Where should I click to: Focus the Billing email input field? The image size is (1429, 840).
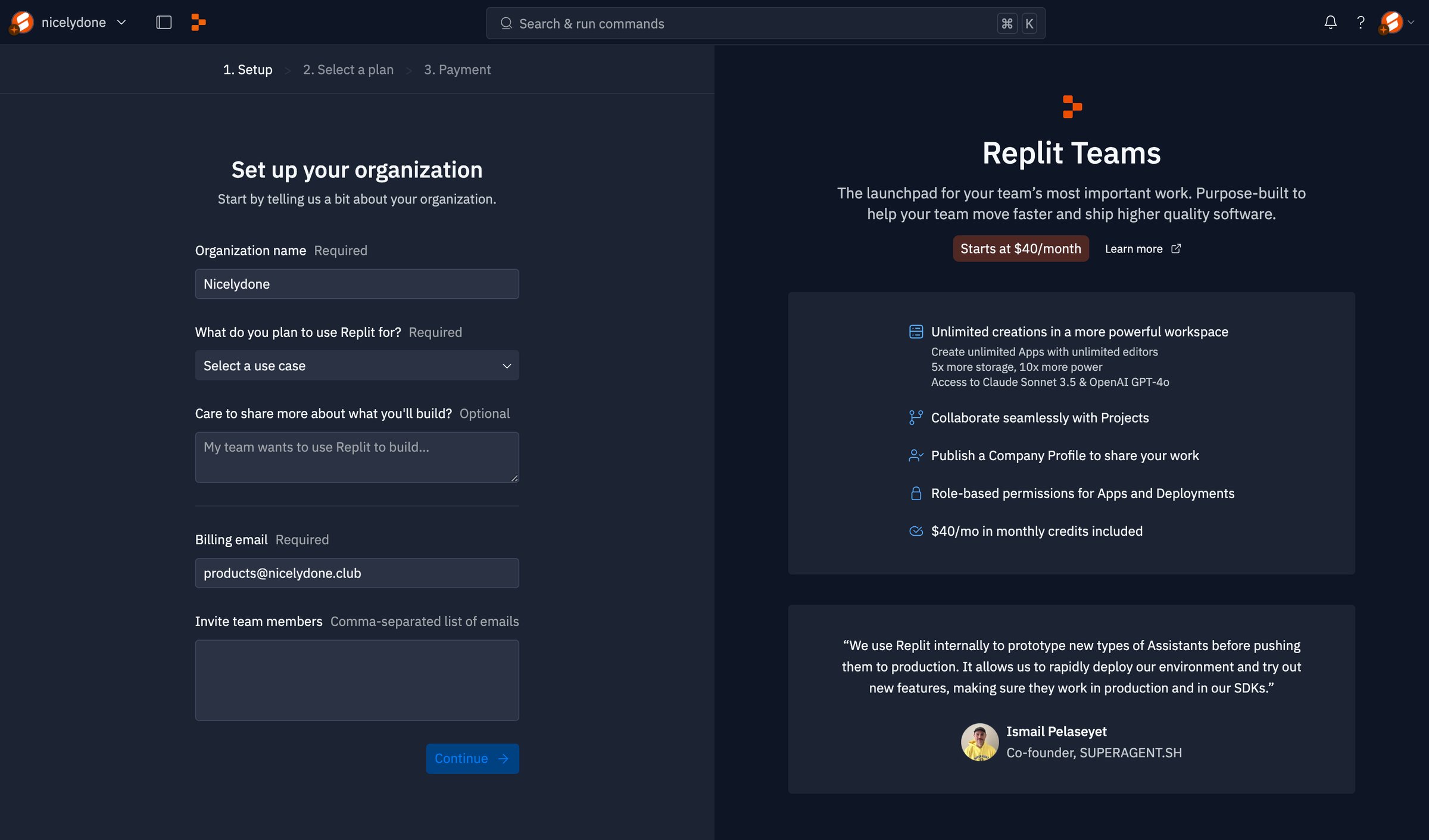click(x=357, y=573)
